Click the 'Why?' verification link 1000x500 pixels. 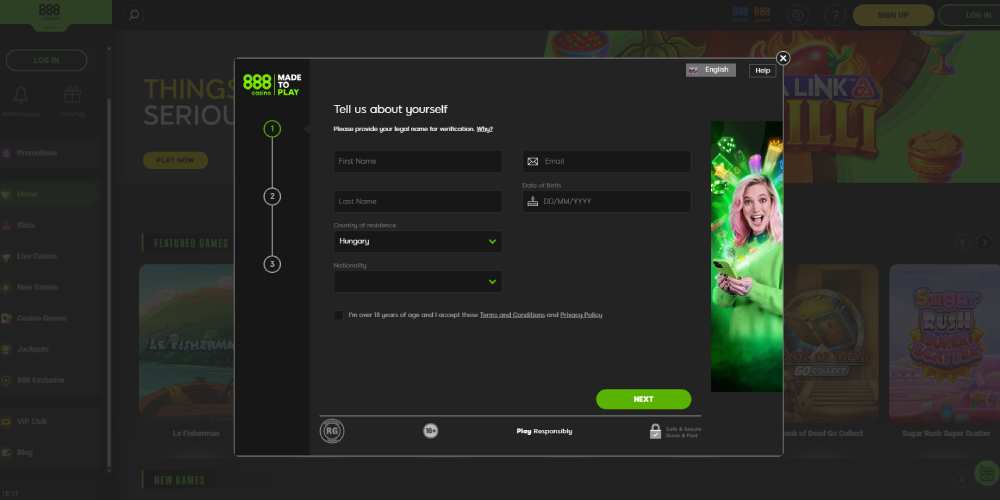(485, 129)
